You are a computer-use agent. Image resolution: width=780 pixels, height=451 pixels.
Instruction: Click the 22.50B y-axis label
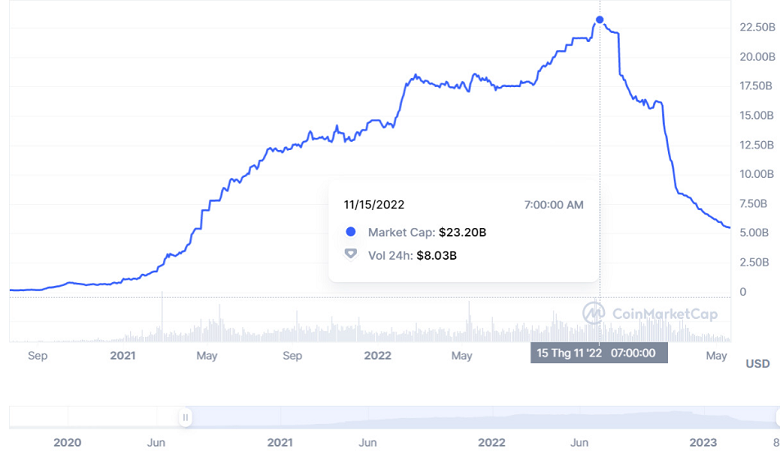point(757,27)
